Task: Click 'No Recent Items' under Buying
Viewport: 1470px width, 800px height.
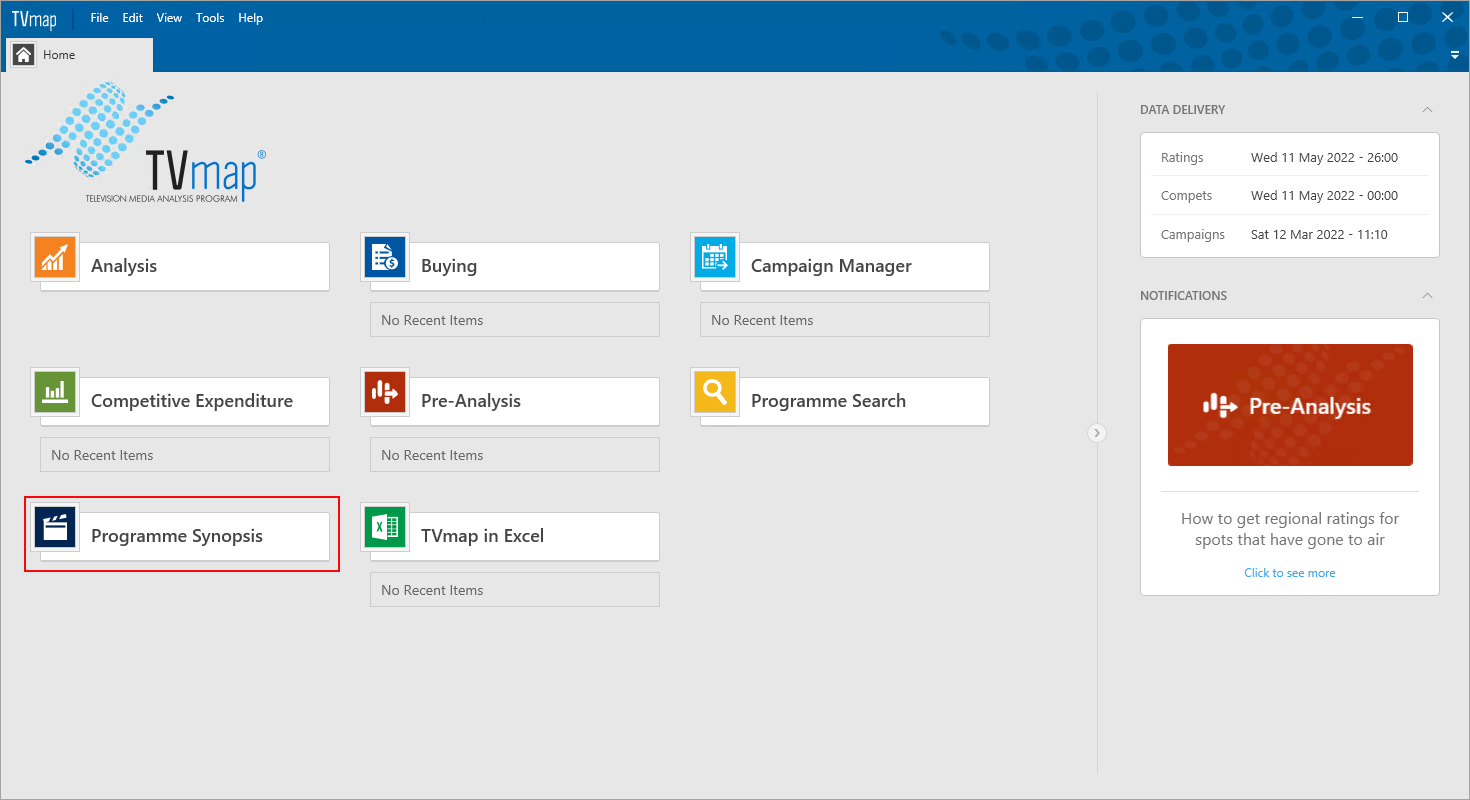Action: pyautogui.click(x=515, y=320)
